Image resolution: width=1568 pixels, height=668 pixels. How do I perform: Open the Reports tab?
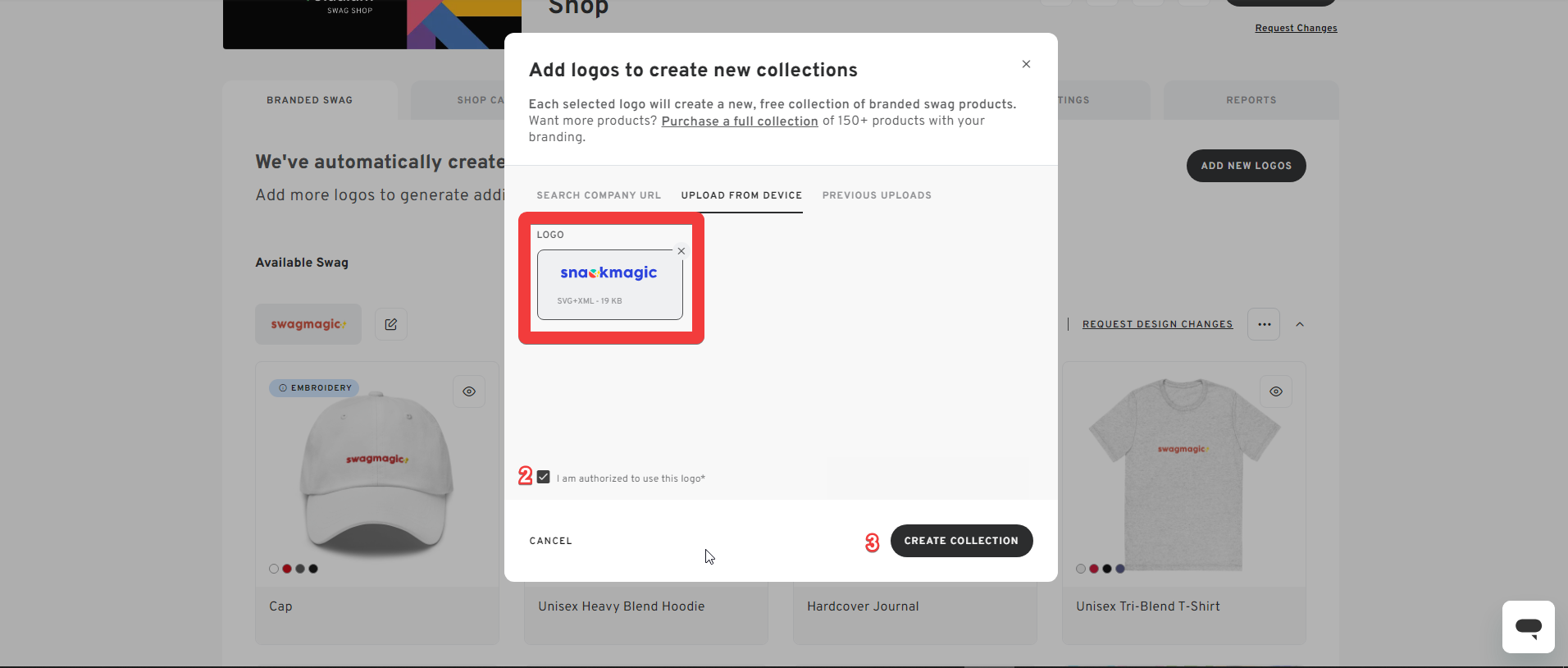1251,100
